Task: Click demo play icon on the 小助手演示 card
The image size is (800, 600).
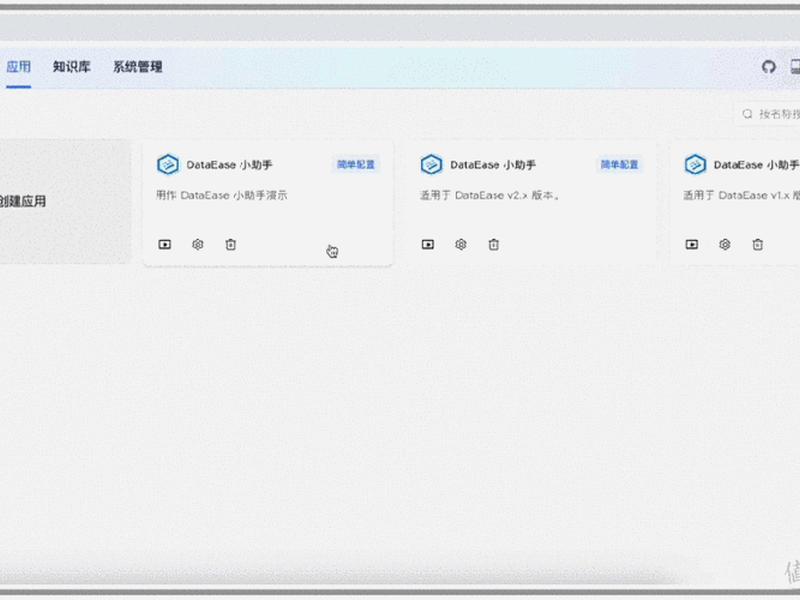Action: pos(165,244)
